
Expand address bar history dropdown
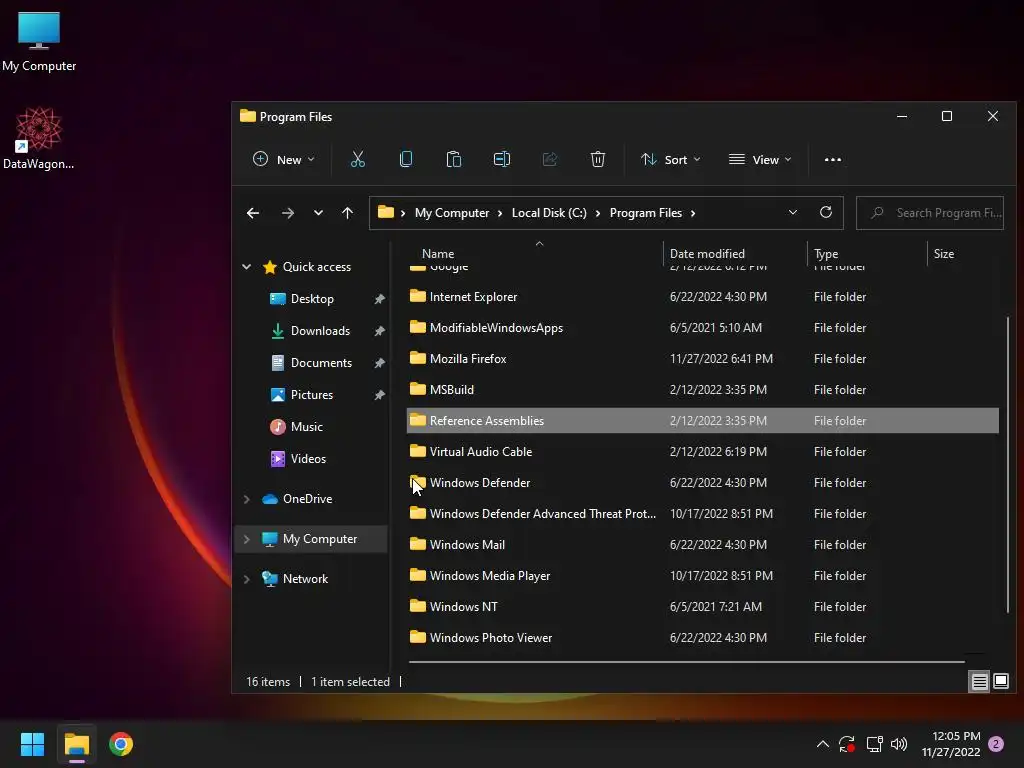click(793, 212)
